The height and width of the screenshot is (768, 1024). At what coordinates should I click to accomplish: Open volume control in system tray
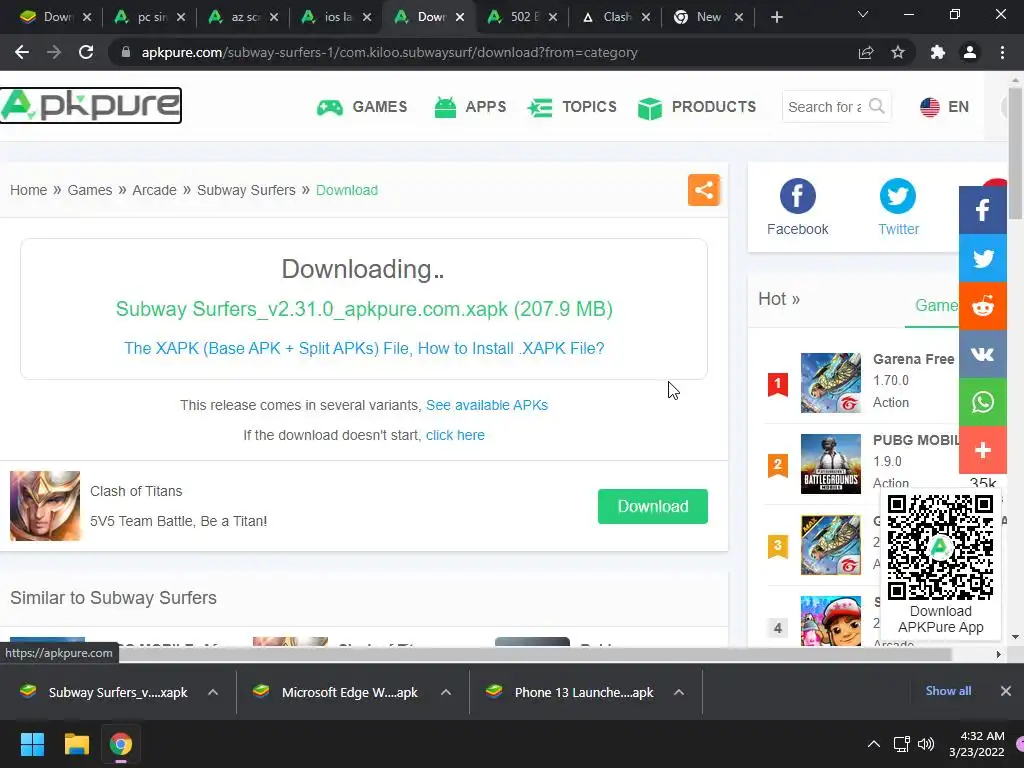[x=926, y=744]
